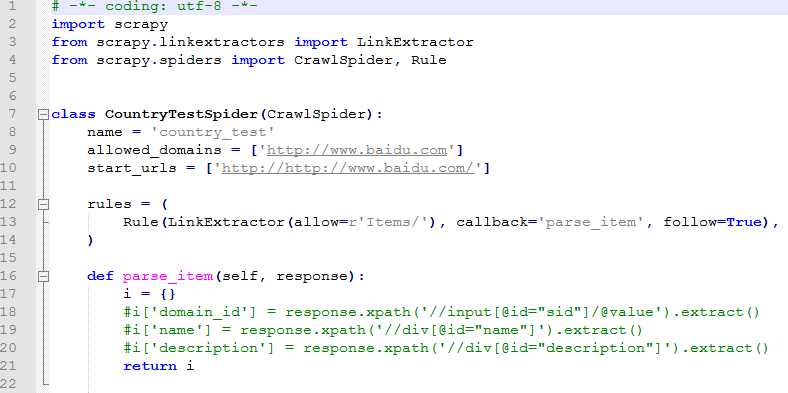The height and width of the screenshot is (393, 788).
Task: Click the commented i['name'] line
Action: point(382,330)
